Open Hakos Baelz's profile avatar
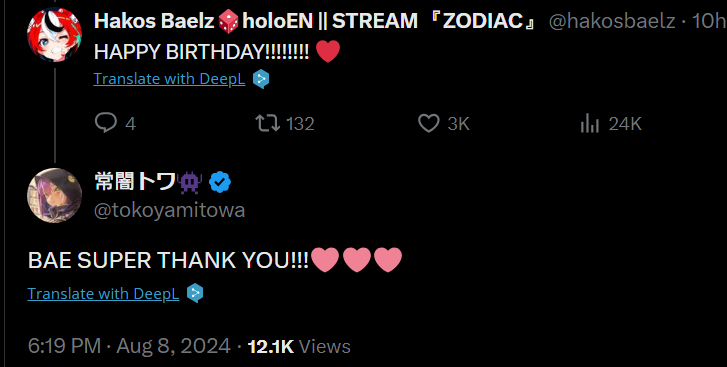This screenshot has height=367, width=727. (55, 35)
